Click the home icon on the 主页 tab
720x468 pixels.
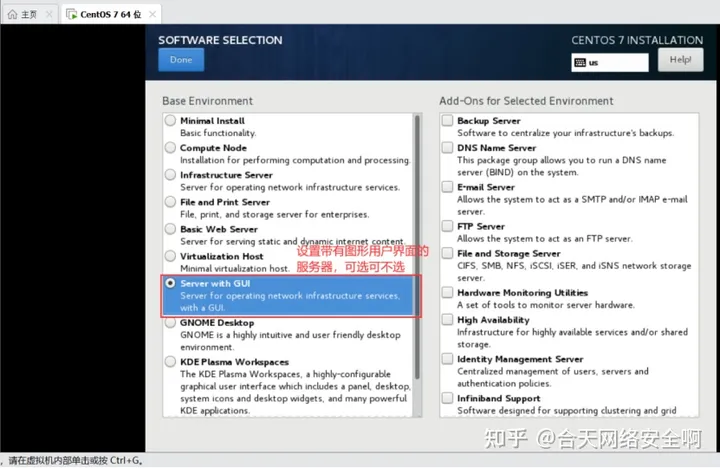click(13, 14)
